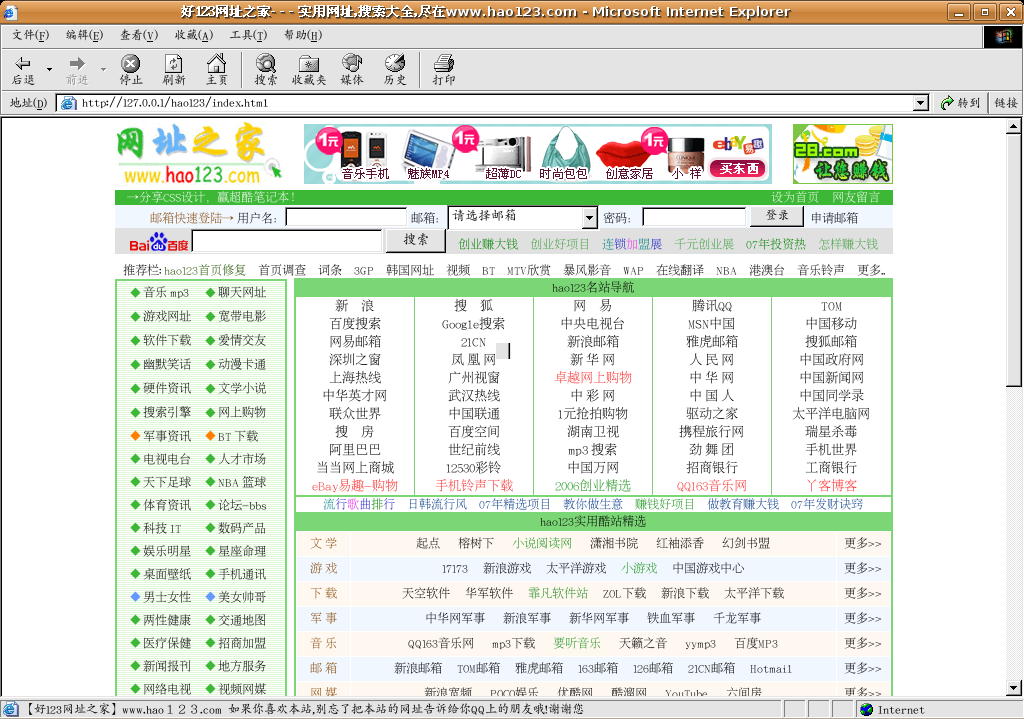Click the 密码 password input field
Viewport: 1024px width, 719px height.
click(x=694, y=217)
